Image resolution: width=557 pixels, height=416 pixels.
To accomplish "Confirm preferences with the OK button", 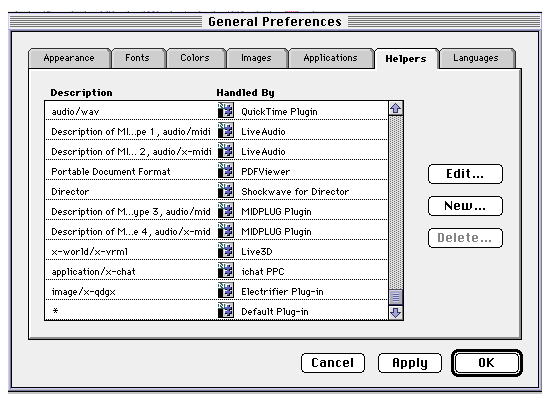I will click(487, 363).
